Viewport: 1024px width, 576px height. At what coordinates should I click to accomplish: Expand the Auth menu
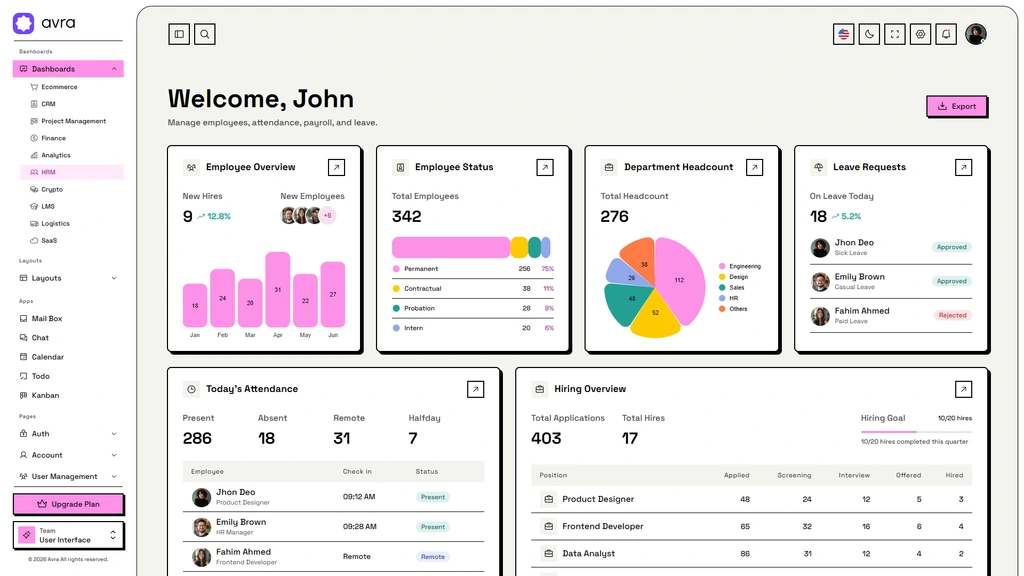click(x=68, y=434)
